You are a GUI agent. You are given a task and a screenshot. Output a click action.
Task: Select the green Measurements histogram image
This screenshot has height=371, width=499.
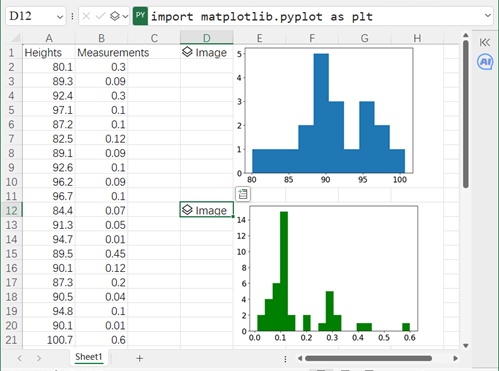coord(327,274)
